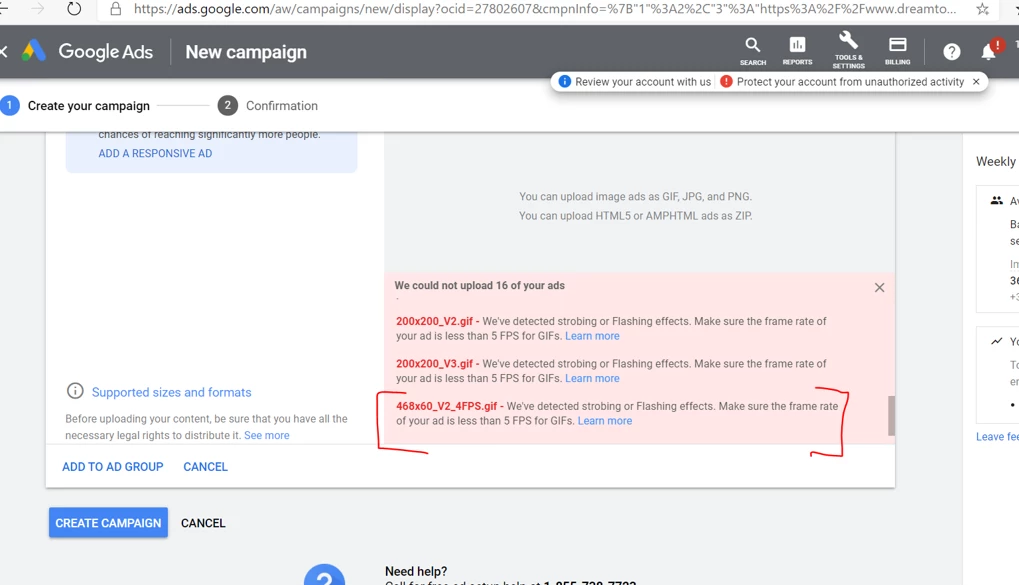Click the browser address bar URL
This screenshot has width=1019, height=586.
pyautogui.click(x=545, y=9)
